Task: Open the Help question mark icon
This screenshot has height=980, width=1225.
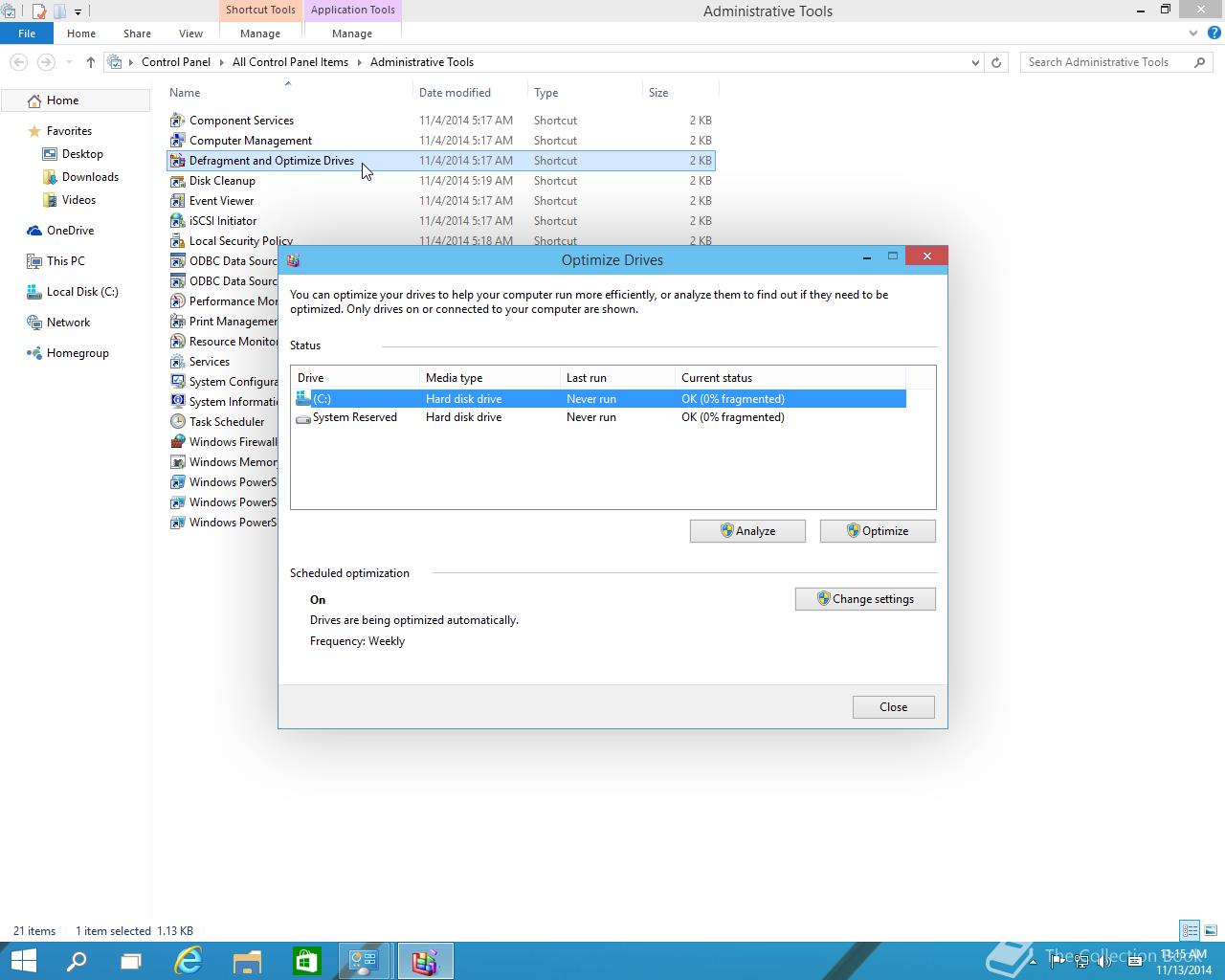Action: (x=1214, y=33)
